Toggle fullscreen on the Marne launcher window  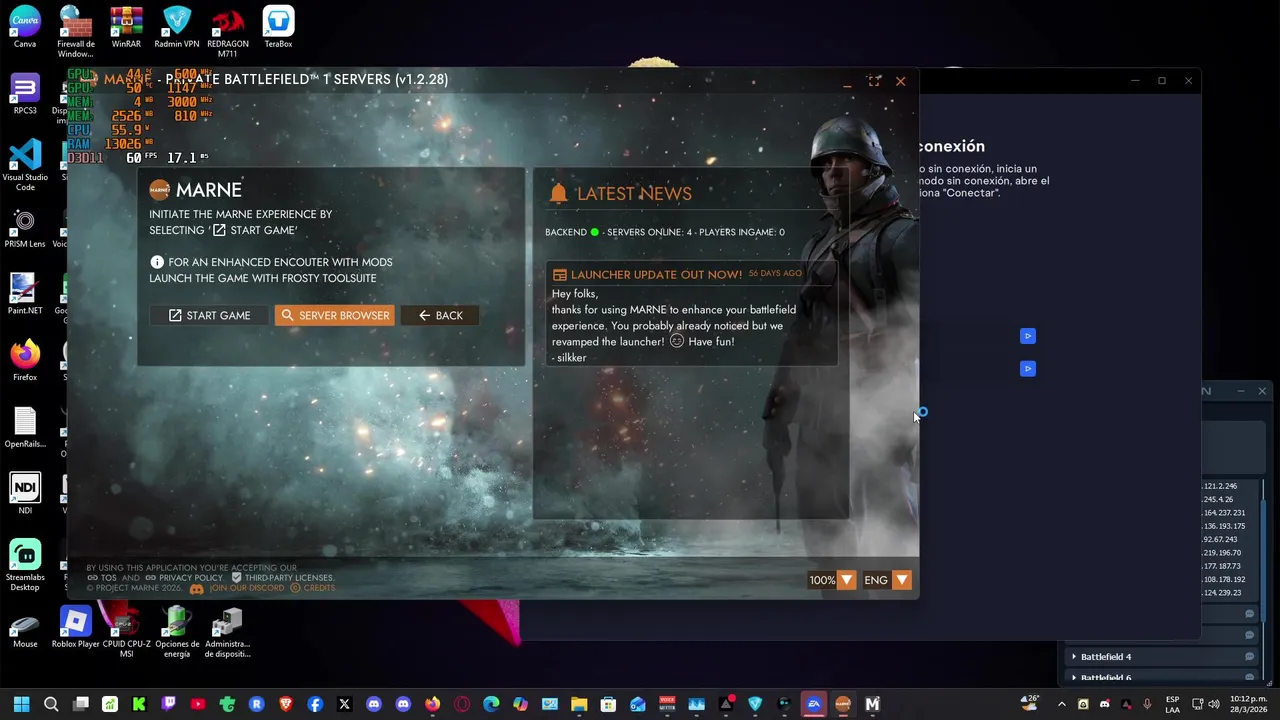coord(874,81)
